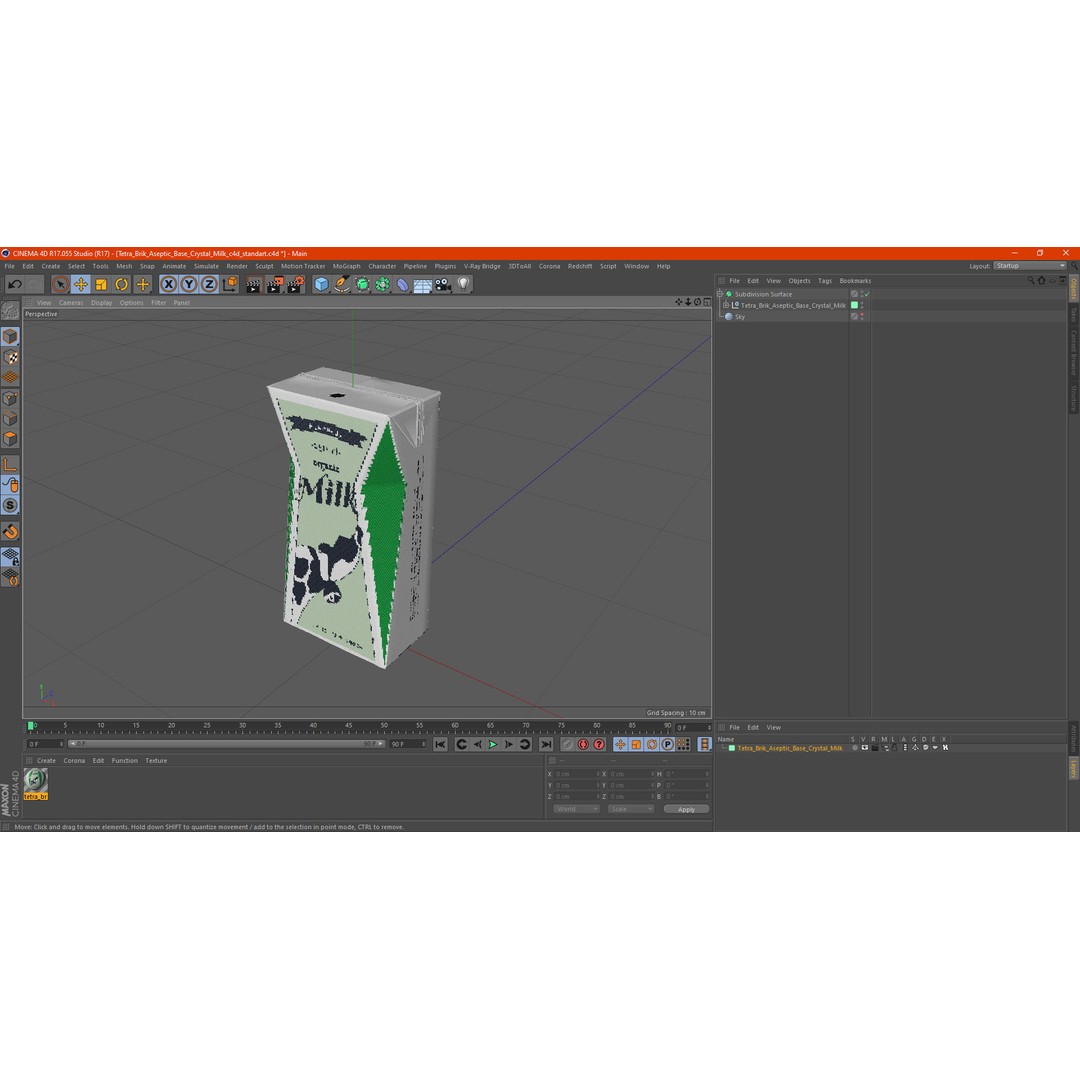
Task: Click the timeline preview range slider
Action: 227,744
